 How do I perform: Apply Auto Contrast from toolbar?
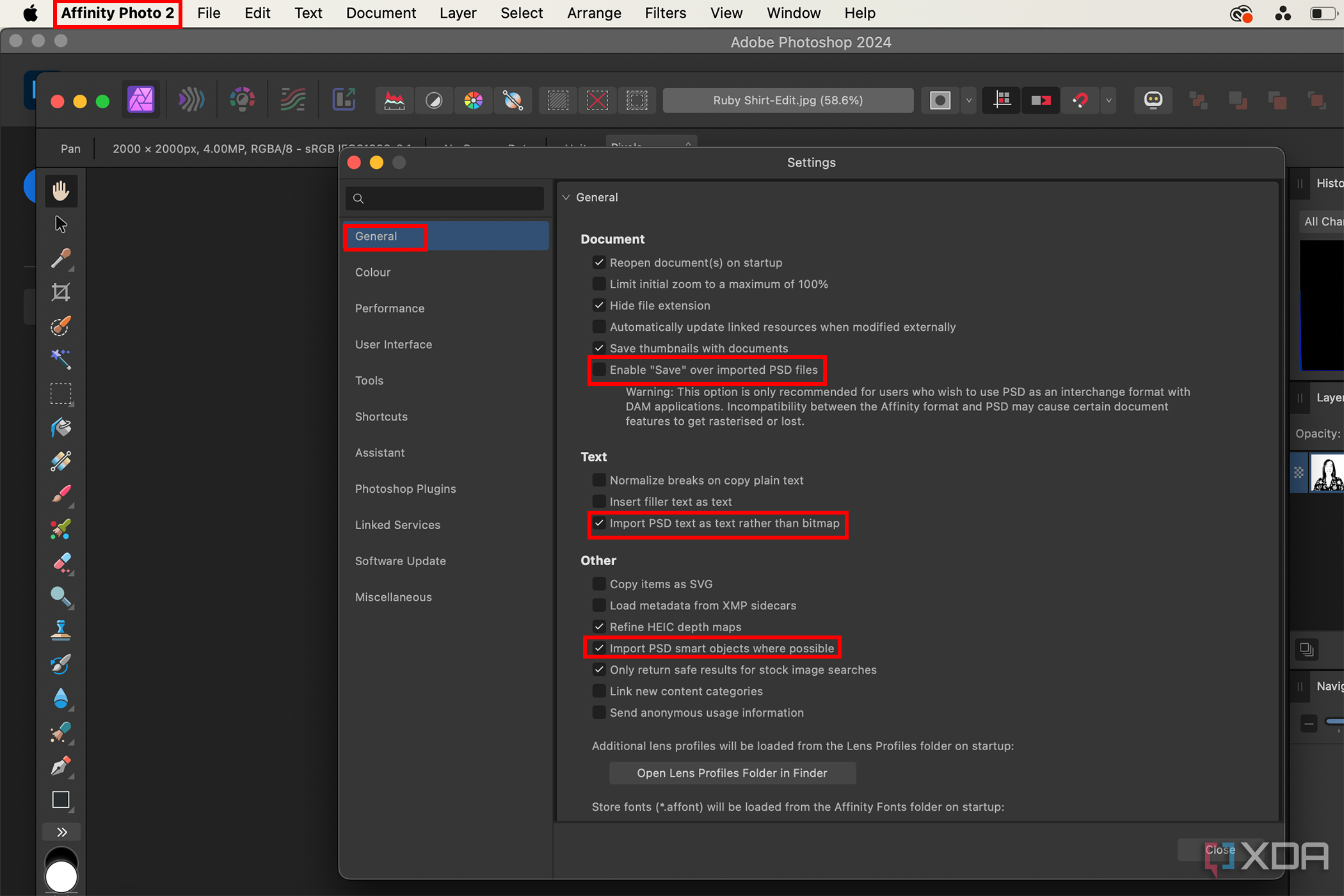pos(434,100)
